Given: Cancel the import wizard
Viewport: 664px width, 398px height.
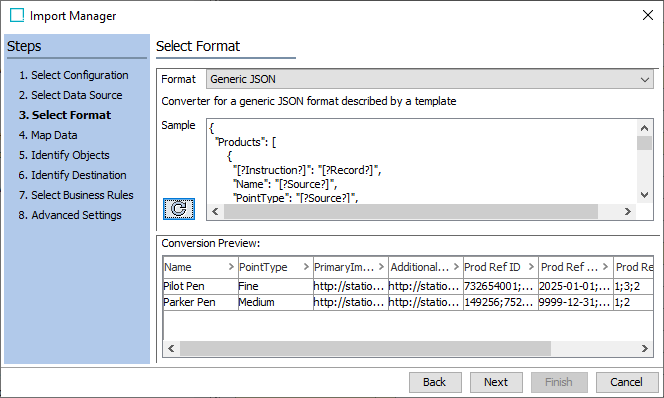Looking at the screenshot, I should pos(626,382).
